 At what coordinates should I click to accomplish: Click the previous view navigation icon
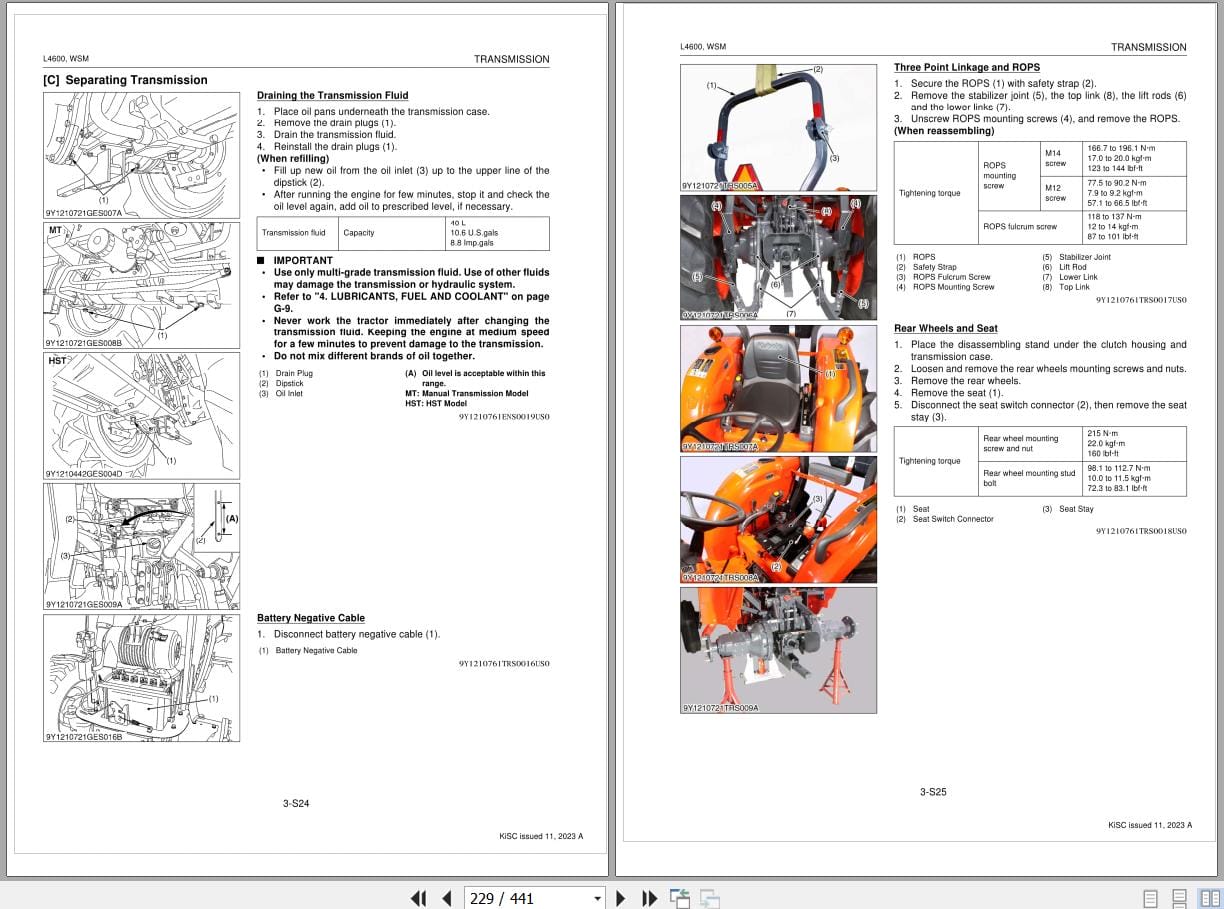click(x=680, y=898)
